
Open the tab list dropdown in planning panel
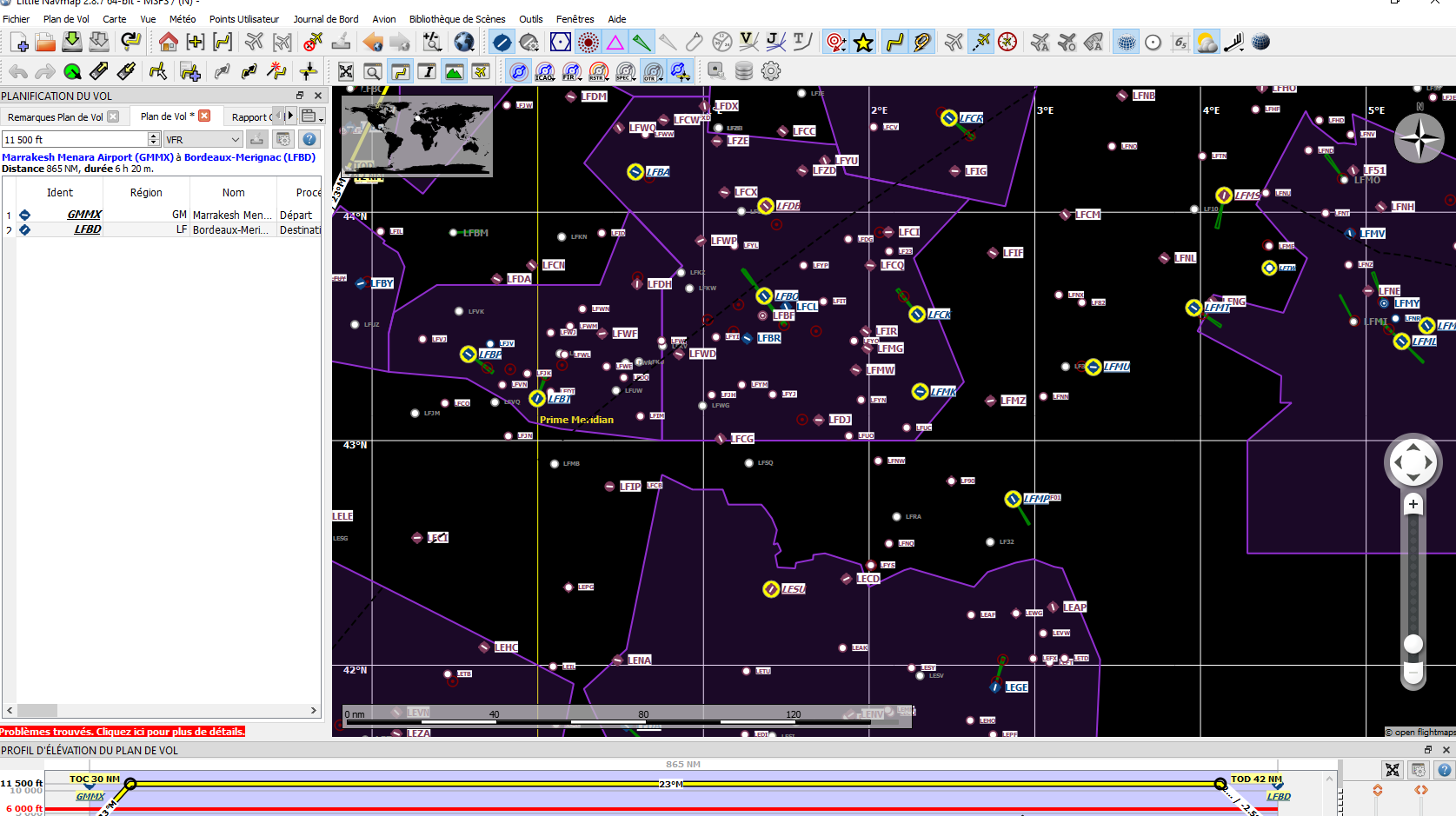click(311, 116)
